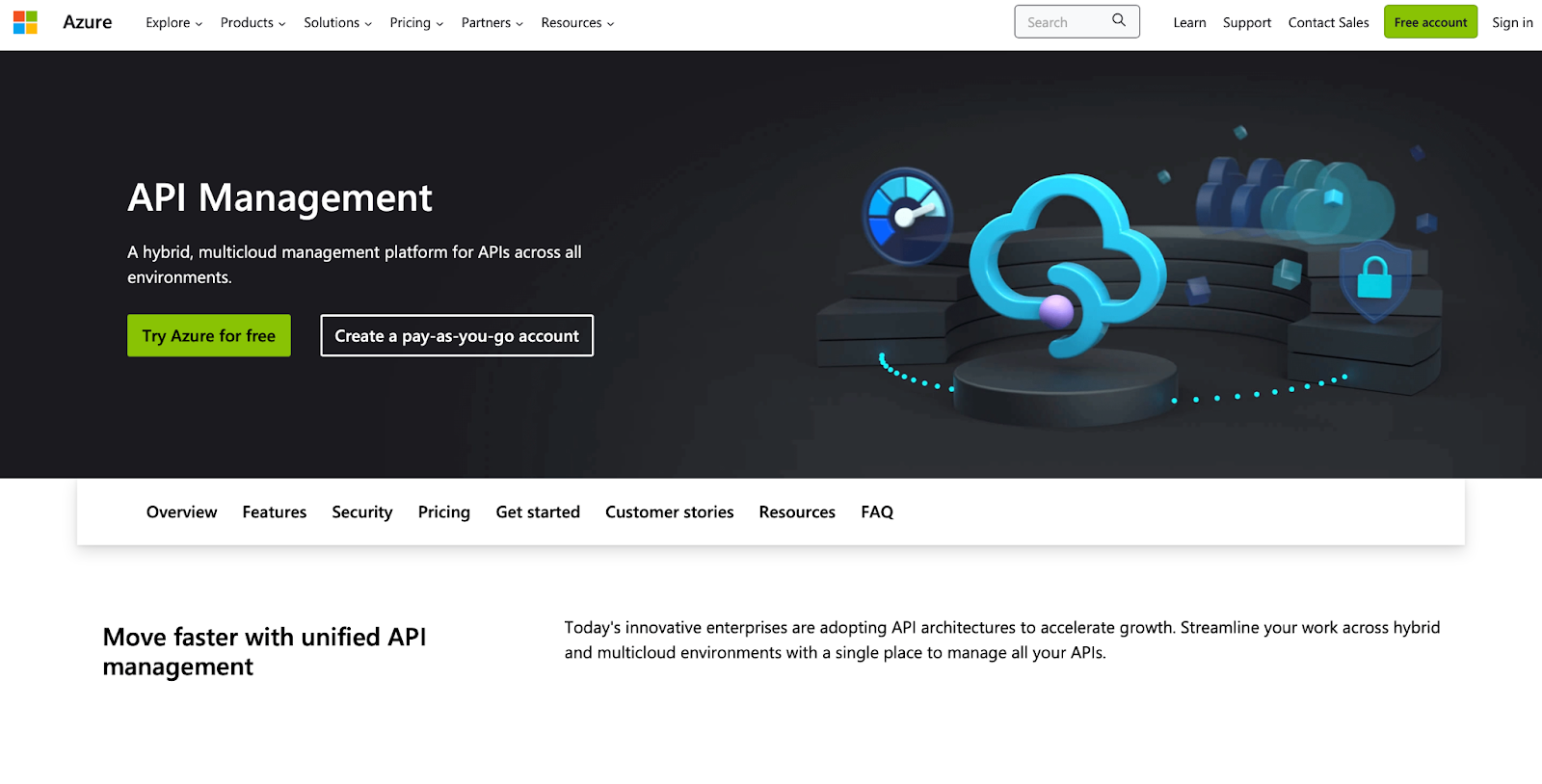
Task: Select the Resources tab in page navigation
Action: tap(797, 512)
